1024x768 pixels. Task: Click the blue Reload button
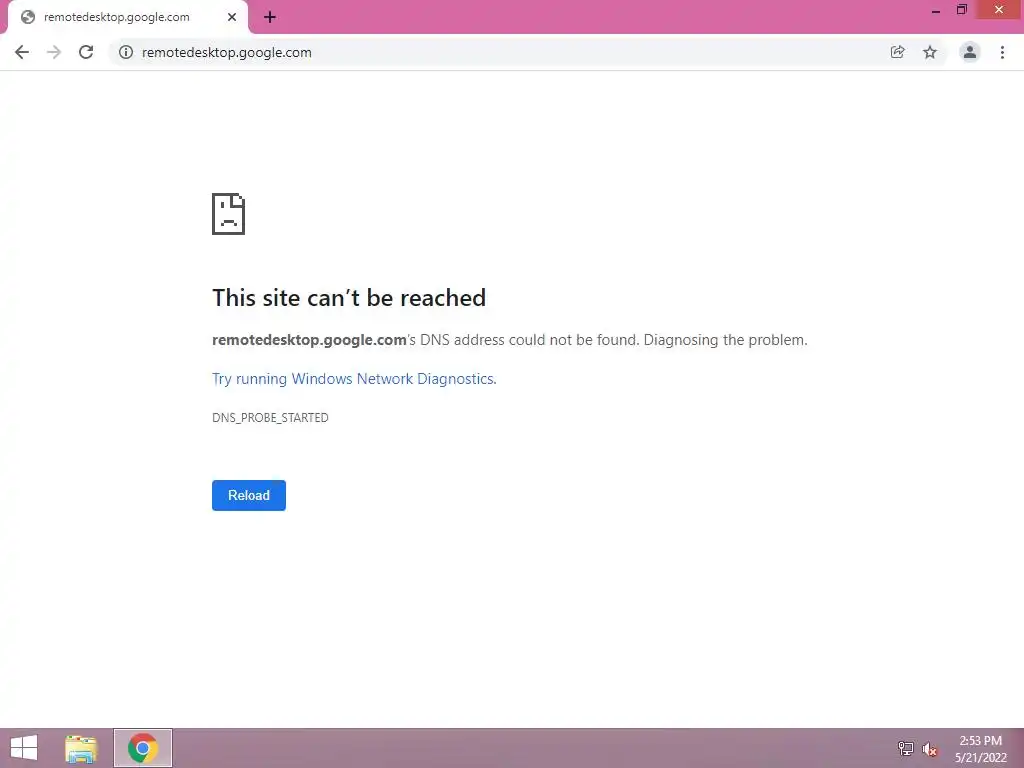pos(249,495)
